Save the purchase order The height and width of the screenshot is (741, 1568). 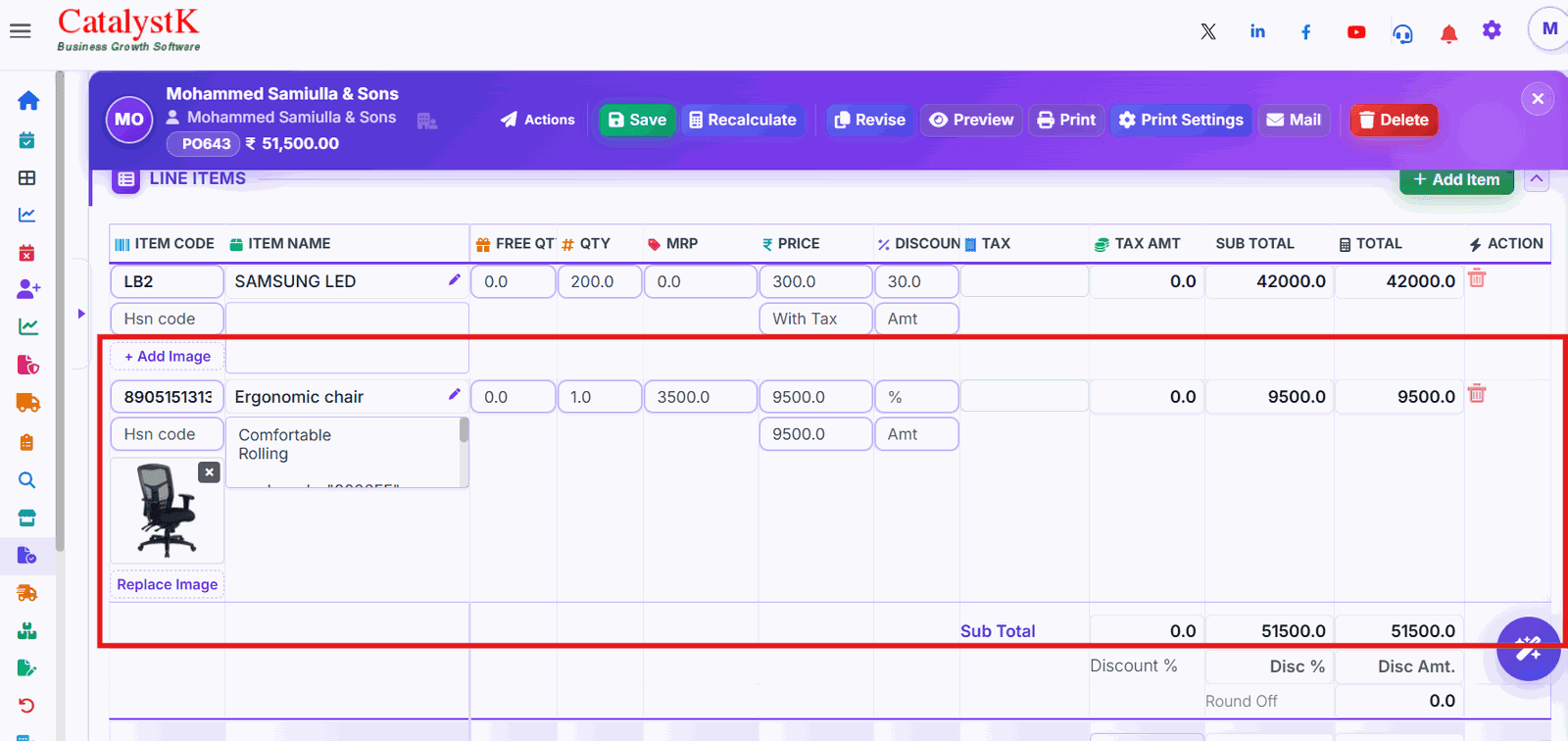point(637,120)
